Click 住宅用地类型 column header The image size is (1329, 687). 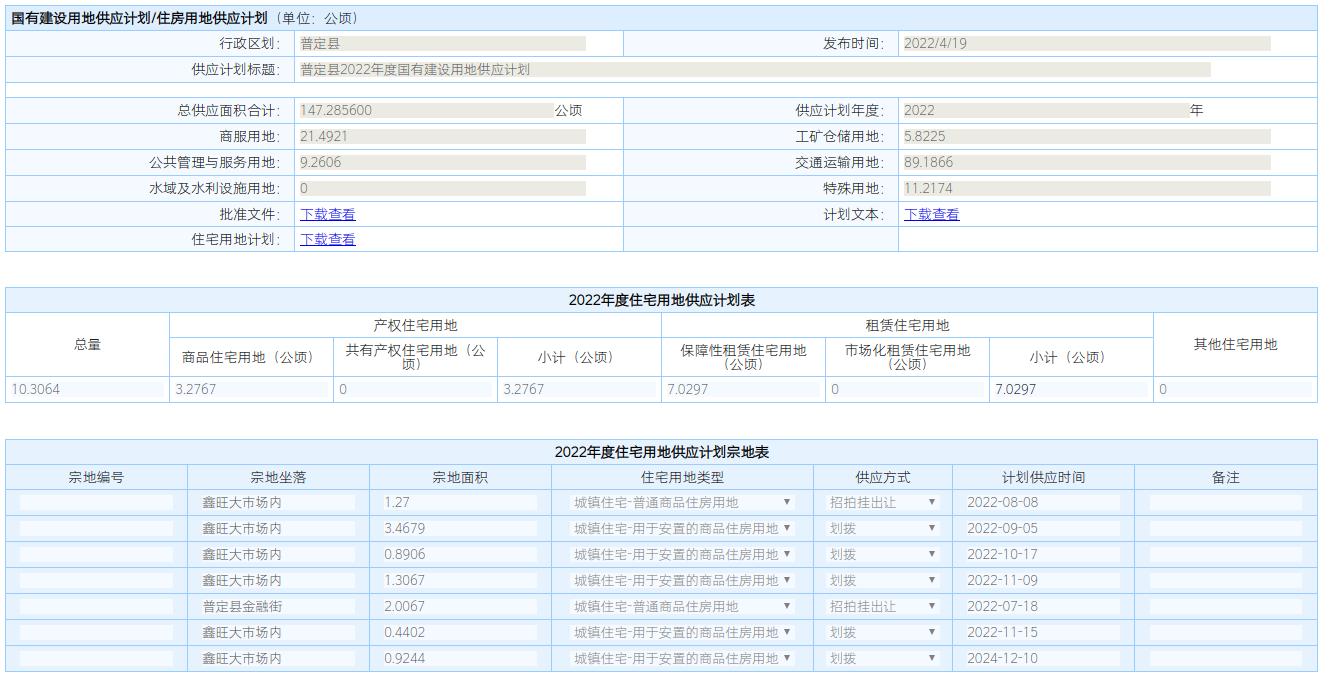pos(682,478)
